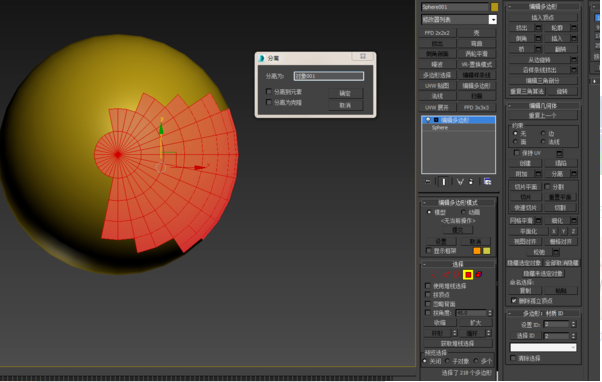This screenshot has width=602, height=382.
Task: Open settings box next to 挤出
Action: pyautogui.click(x=538, y=28)
